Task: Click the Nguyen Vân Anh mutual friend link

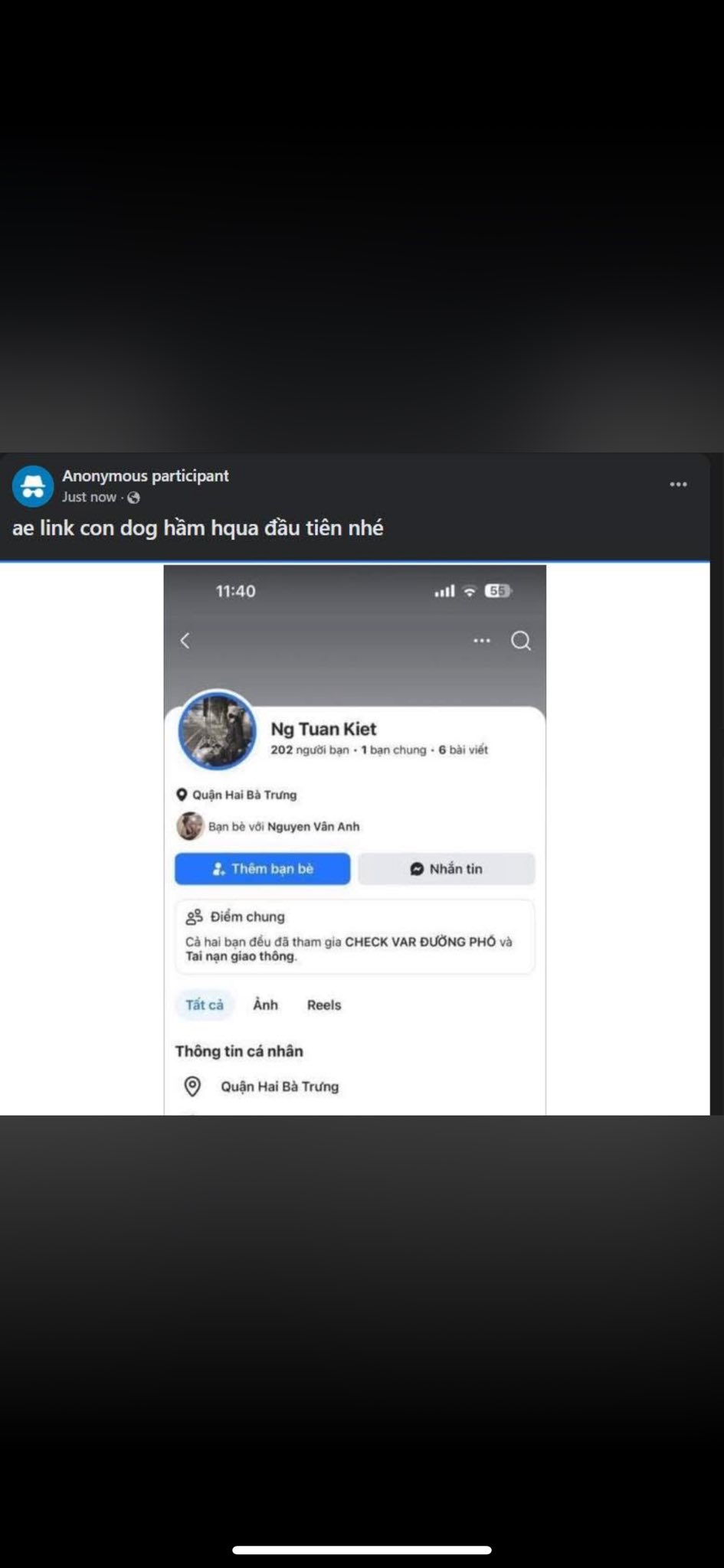Action: 313,827
